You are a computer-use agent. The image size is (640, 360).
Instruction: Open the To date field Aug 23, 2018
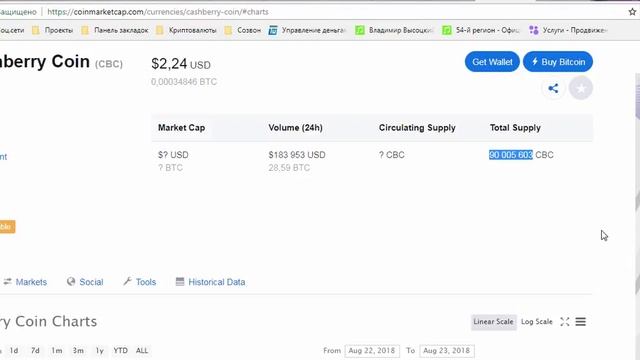click(x=447, y=351)
